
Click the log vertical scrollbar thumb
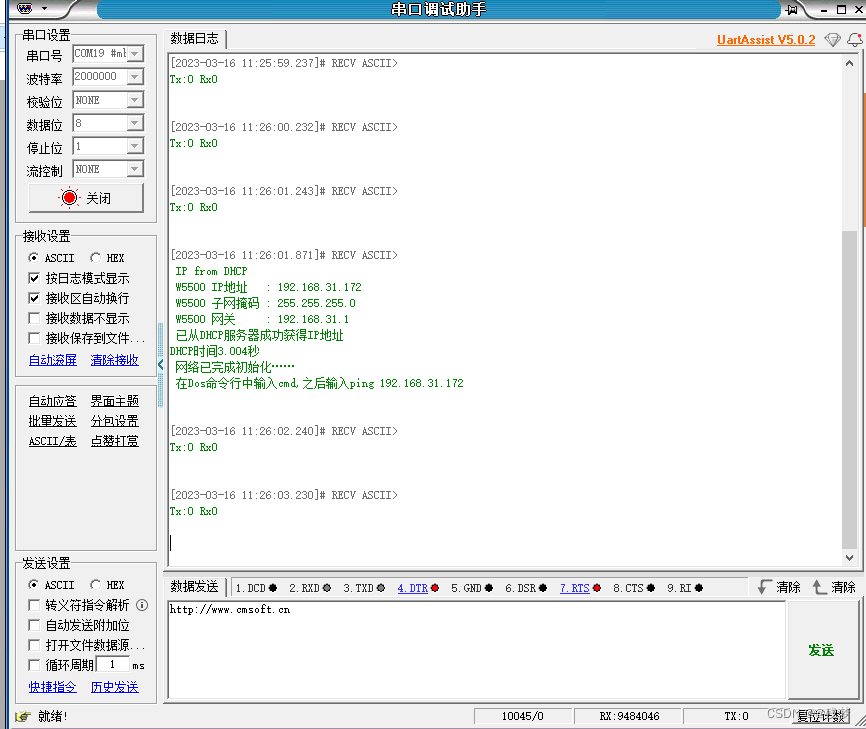coord(849,389)
